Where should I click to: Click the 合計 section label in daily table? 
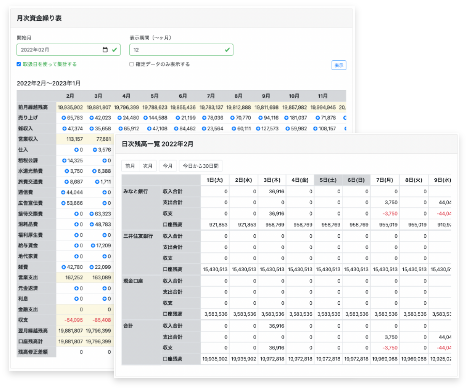tap(128, 326)
